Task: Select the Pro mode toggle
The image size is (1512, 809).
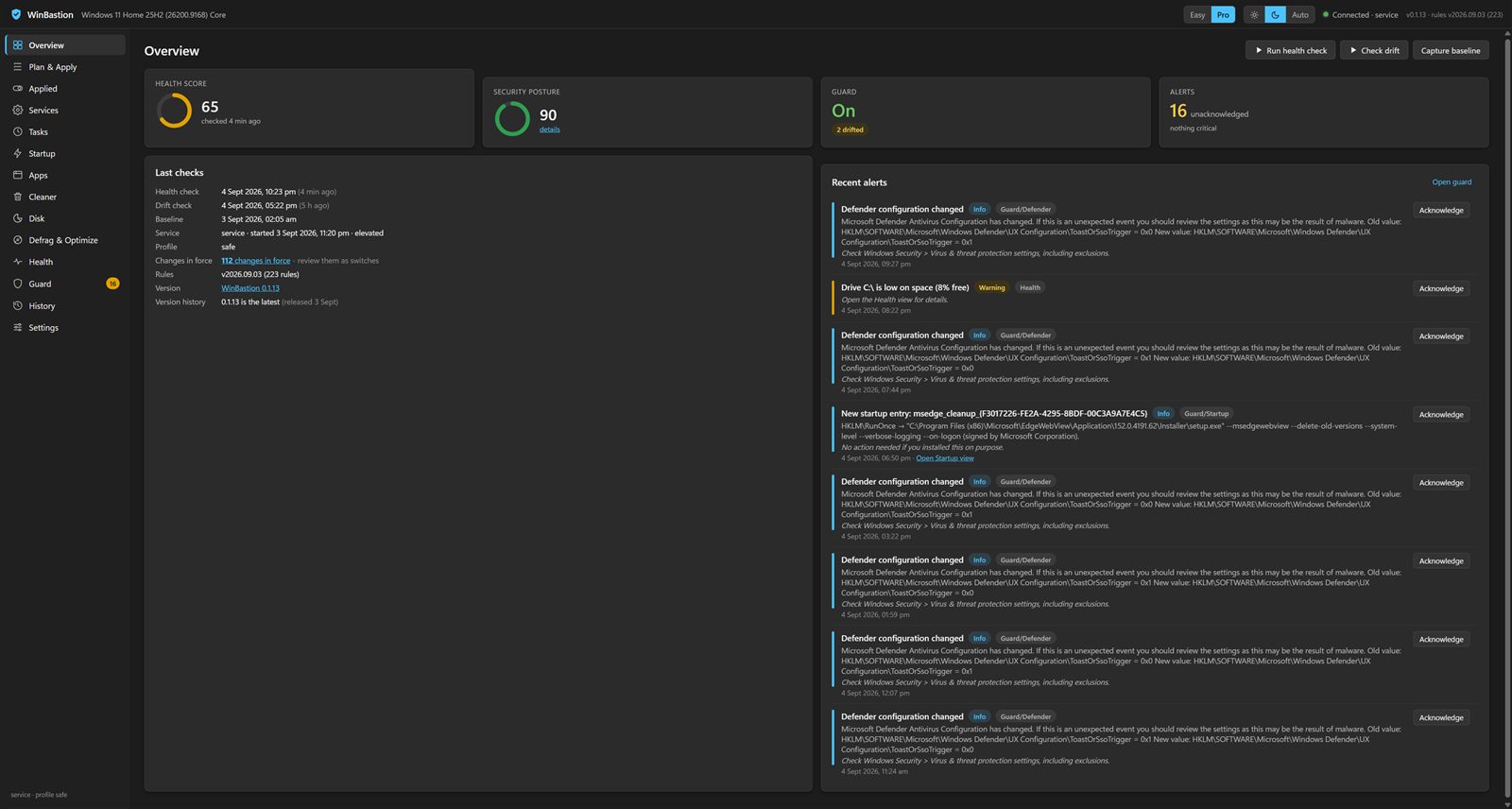Action: (1223, 14)
